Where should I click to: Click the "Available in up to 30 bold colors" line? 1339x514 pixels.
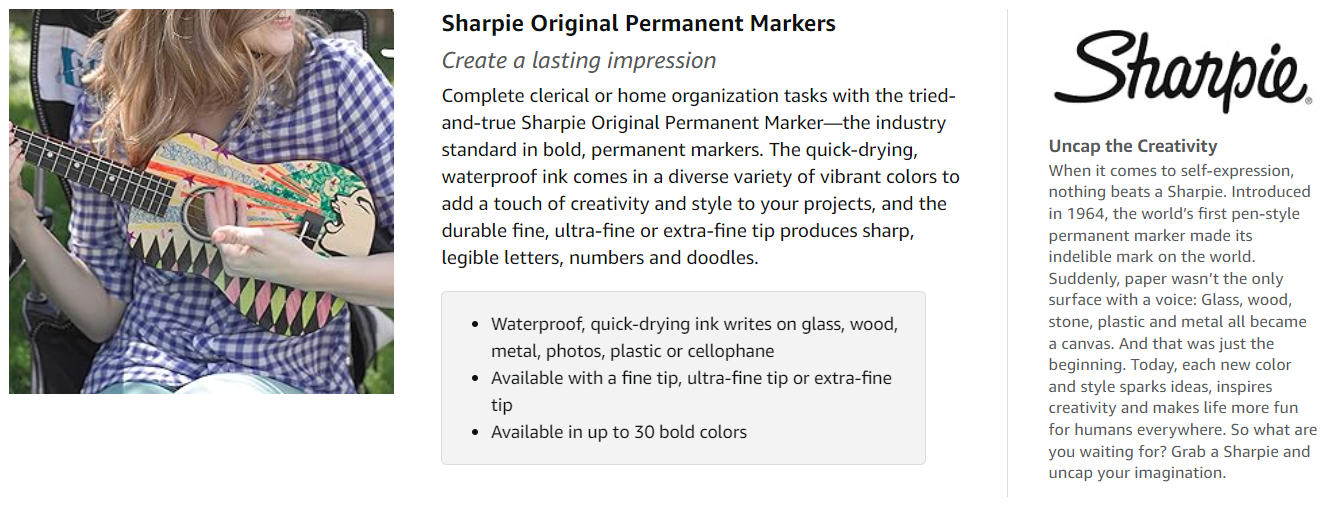point(618,432)
